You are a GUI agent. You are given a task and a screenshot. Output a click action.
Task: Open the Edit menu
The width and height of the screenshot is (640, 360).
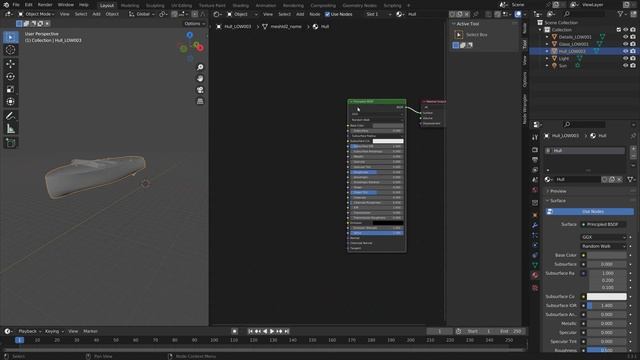(29, 5)
